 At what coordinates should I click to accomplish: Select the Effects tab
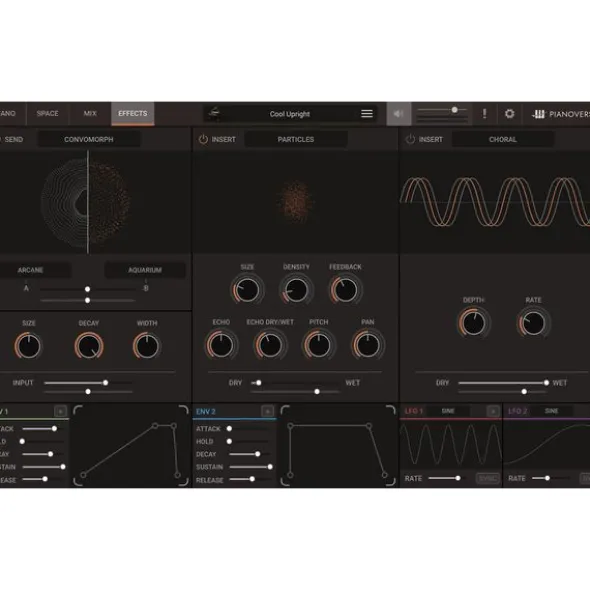(x=133, y=113)
